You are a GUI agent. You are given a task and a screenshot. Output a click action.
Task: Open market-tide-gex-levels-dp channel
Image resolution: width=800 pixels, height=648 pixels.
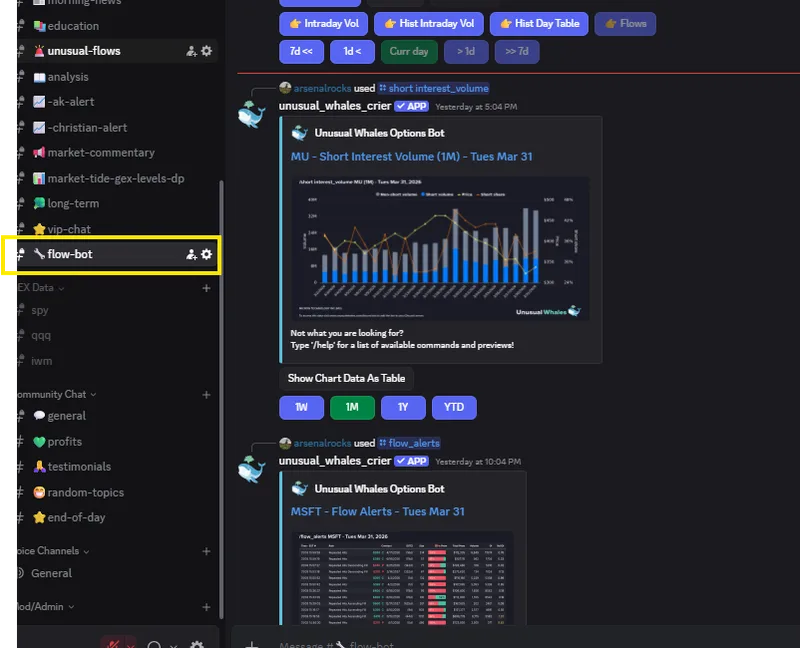click(116, 178)
